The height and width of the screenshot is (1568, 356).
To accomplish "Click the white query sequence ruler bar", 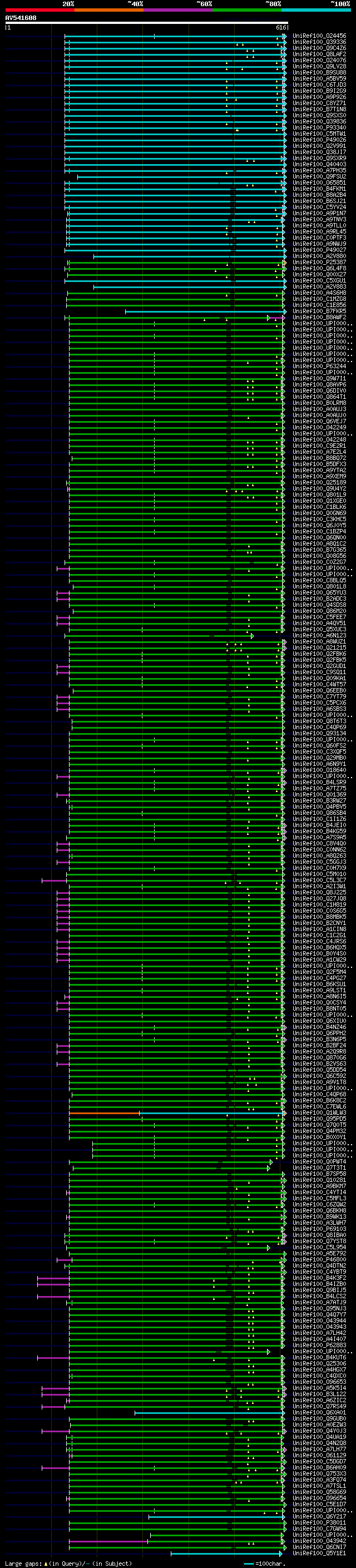I will click(x=147, y=23).
